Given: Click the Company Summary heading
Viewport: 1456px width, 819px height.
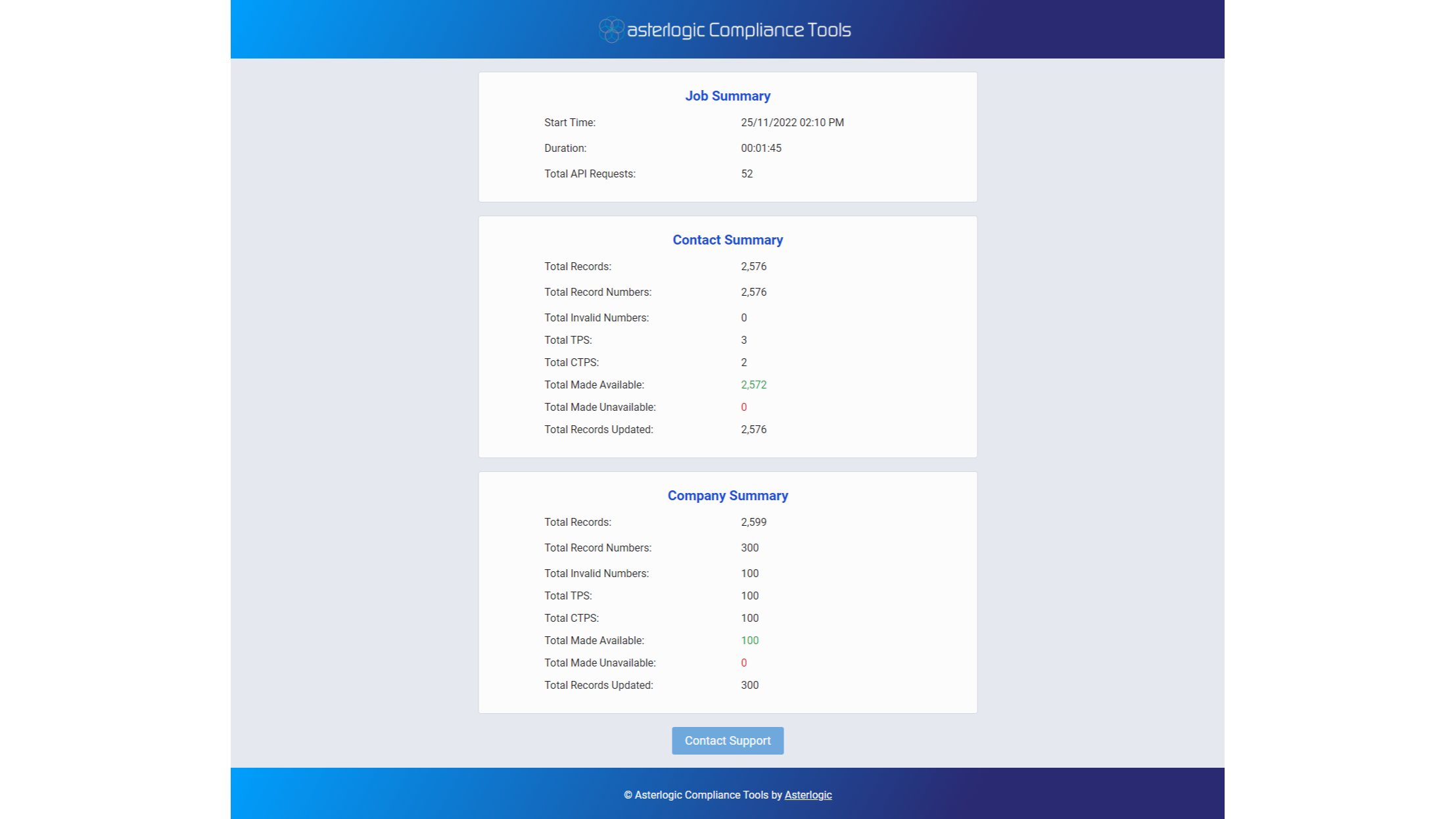Looking at the screenshot, I should [728, 496].
